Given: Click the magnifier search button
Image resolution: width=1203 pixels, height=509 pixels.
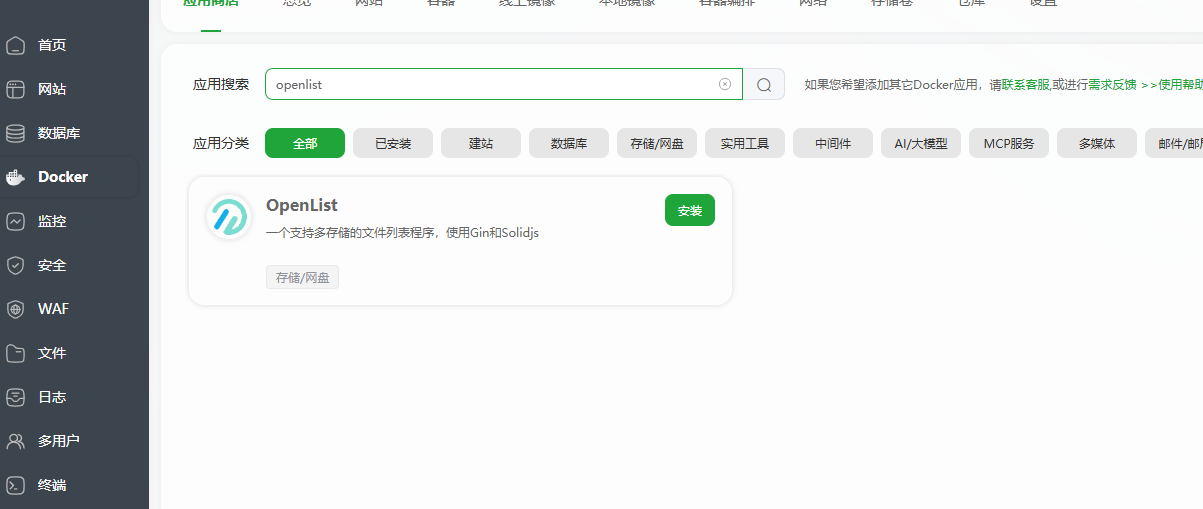Looking at the screenshot, I should (764, 85).
